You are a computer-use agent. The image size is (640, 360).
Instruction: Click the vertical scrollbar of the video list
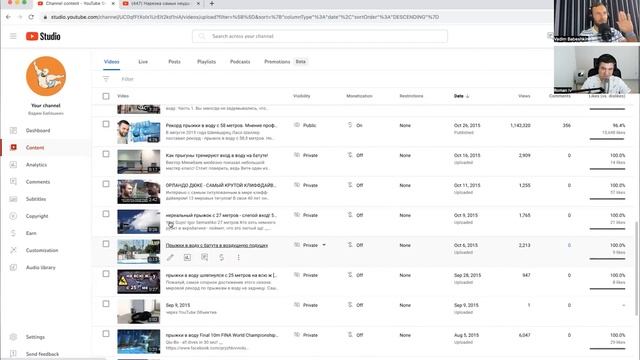point(636,269)
